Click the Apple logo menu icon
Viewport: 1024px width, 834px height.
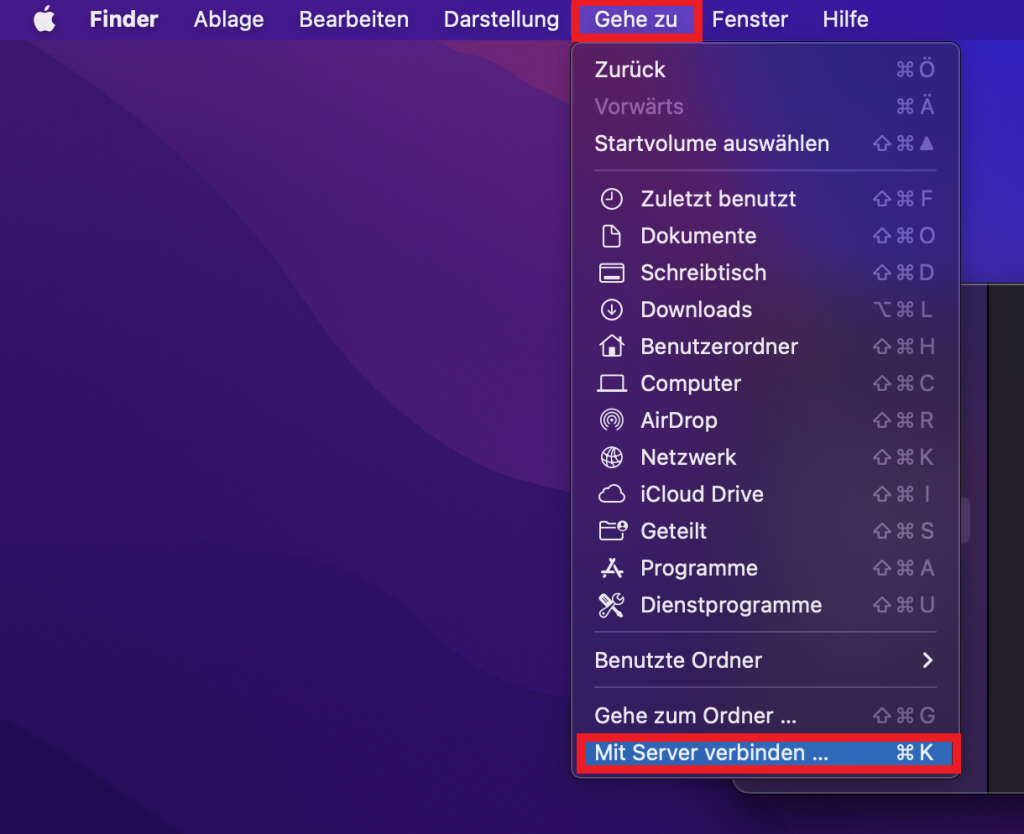tap(44, 19)
